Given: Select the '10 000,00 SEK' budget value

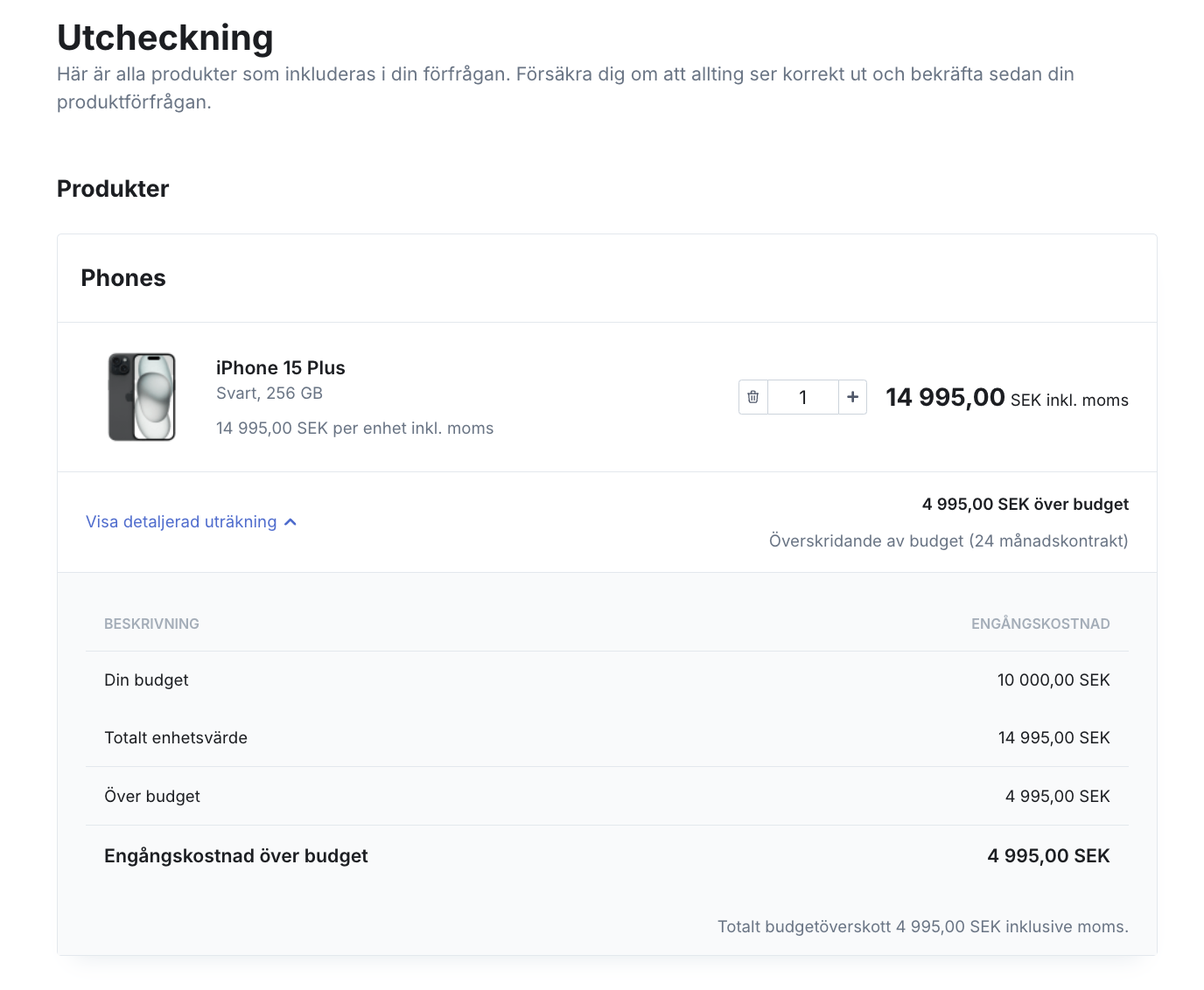Looking at the screenshot, I should [x=1053, y=680].
